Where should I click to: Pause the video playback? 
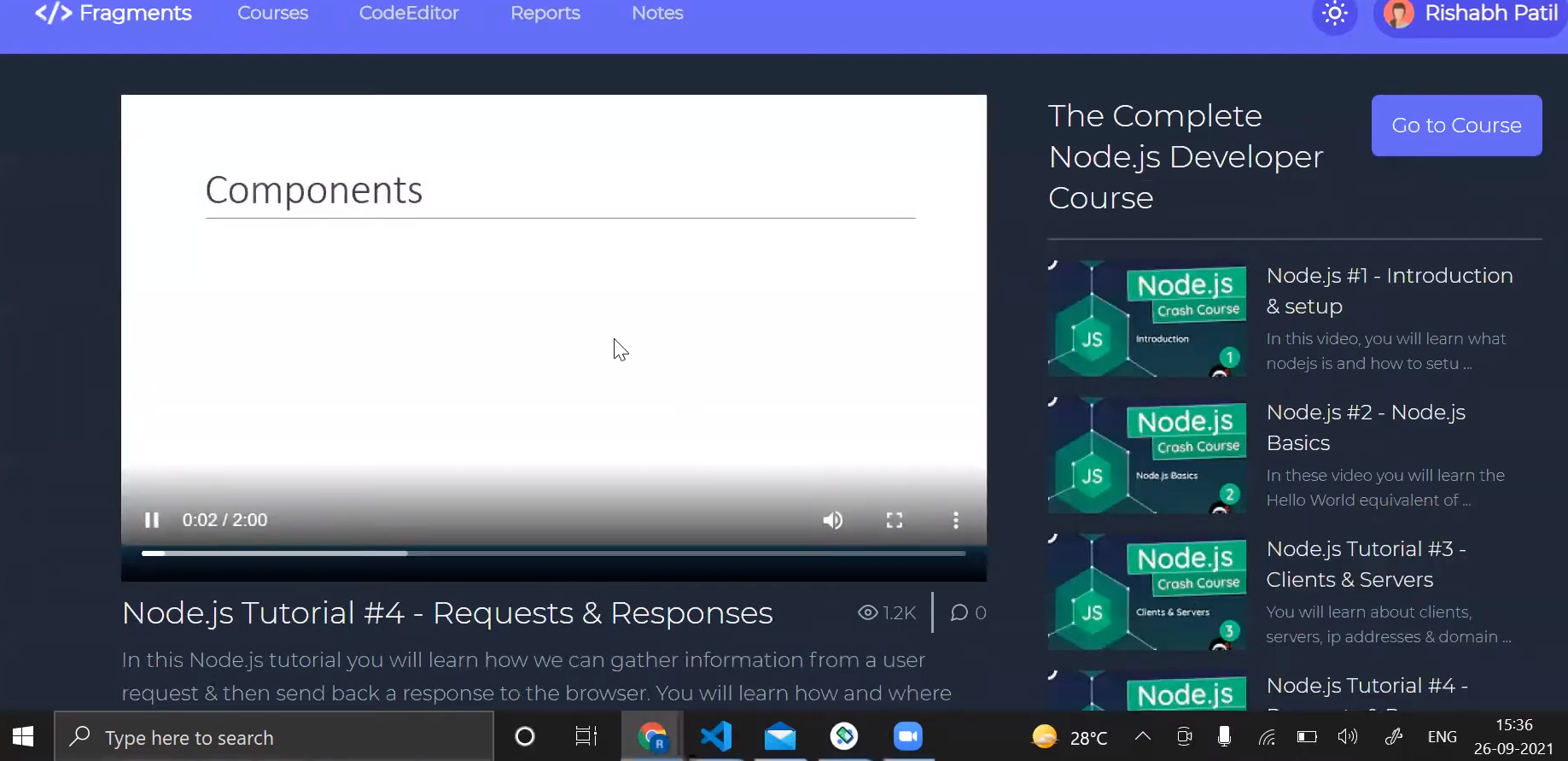(x=152, y=520)
